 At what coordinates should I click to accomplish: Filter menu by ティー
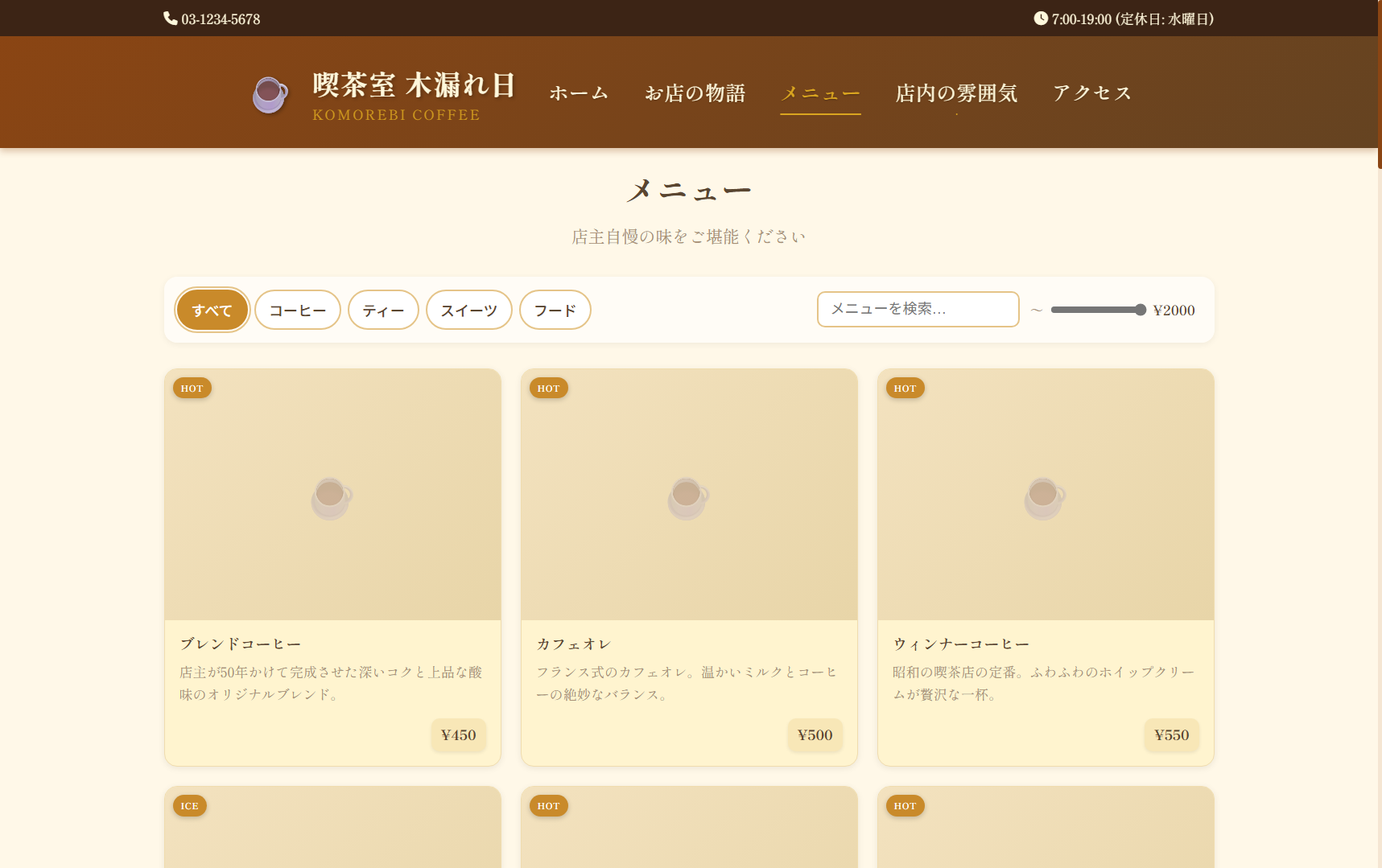383,311
